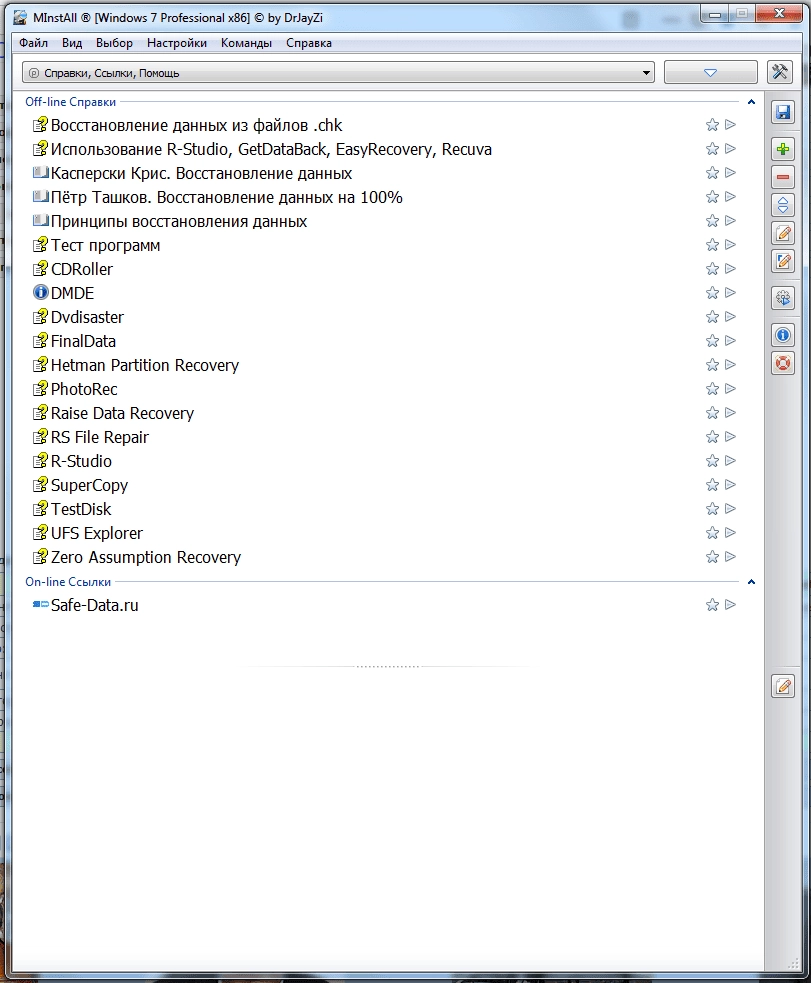This screenshot has height=983, width=811.
Task: Mark FinalData as favorite with star
Action: click(x=712, y=341)
